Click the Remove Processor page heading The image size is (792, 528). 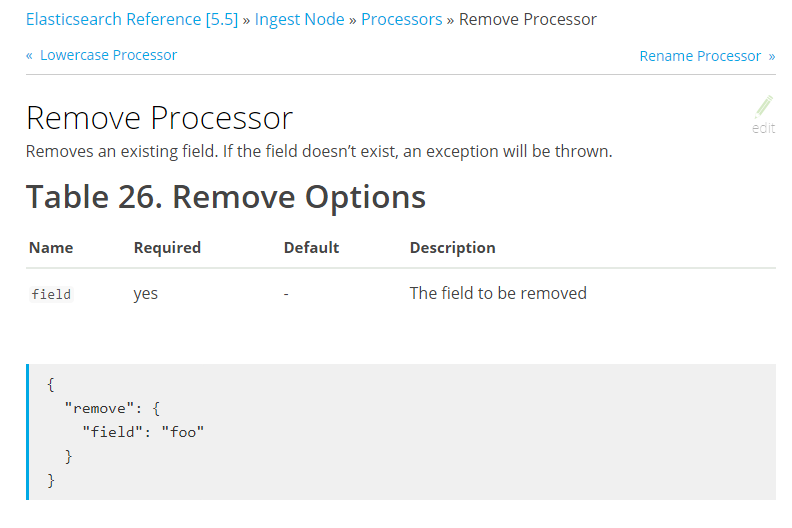tap(159, 118)
